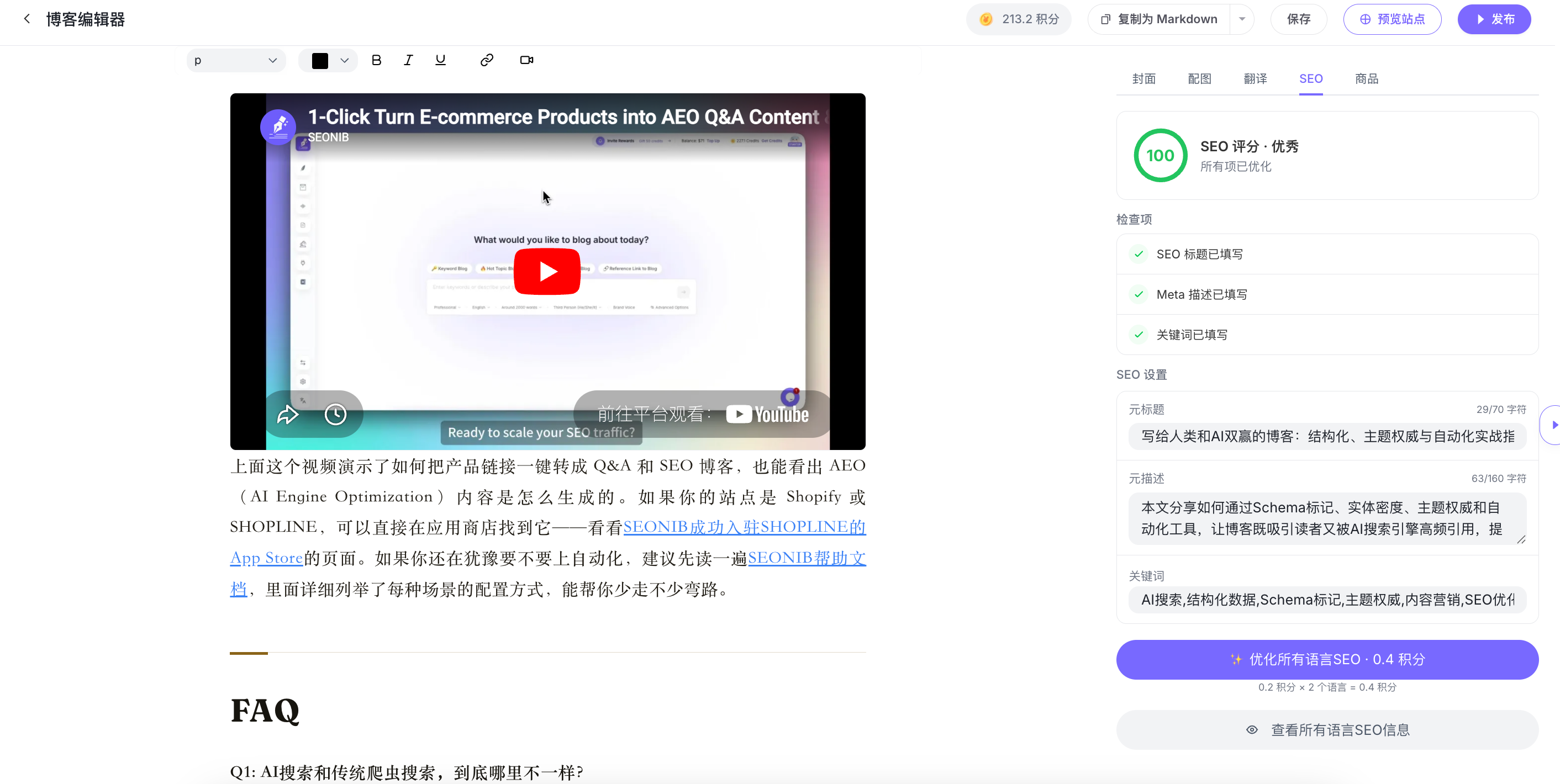Viewport: 1560px width, 784px height.
Task: Click 优化所有语言SEO · 0.4 积分 button
Action: [x=1327, y=659]
